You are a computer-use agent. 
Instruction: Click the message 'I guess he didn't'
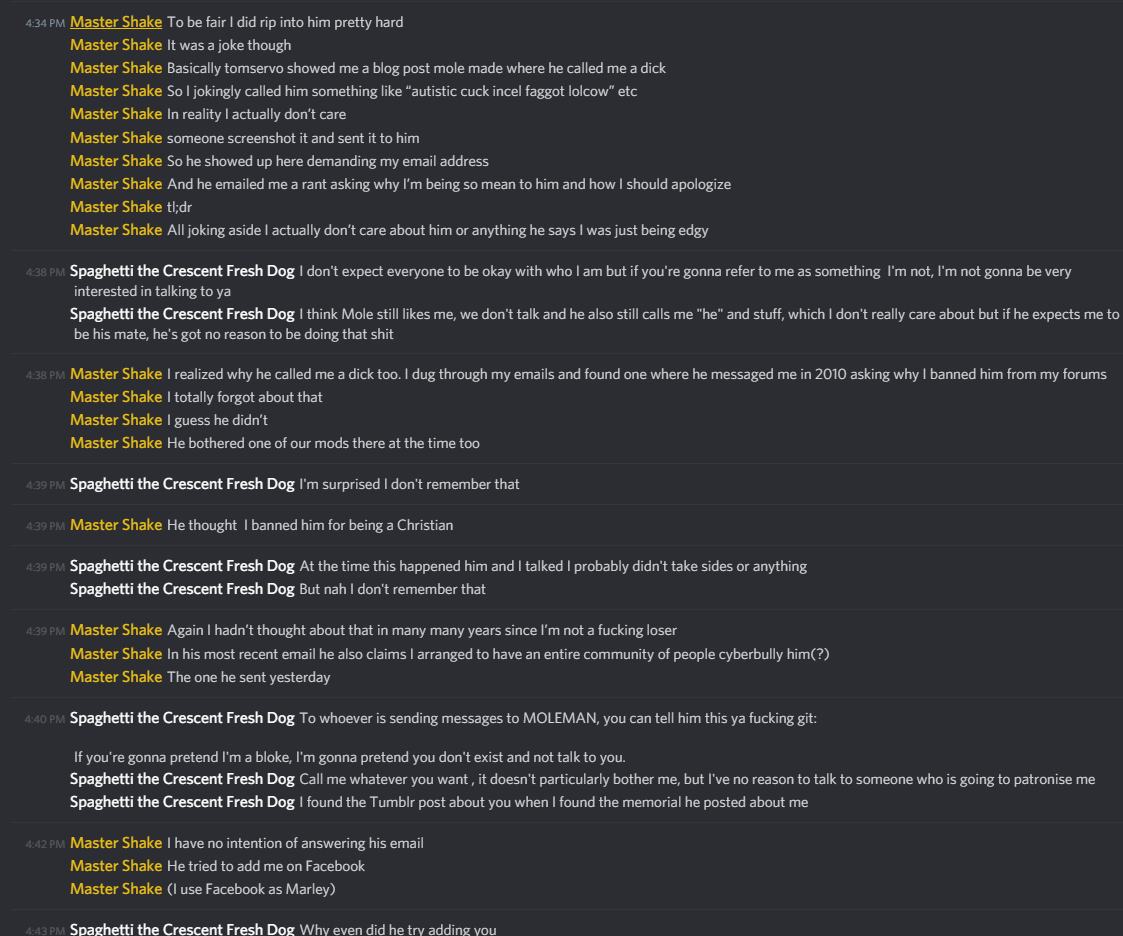coord(218,420)
